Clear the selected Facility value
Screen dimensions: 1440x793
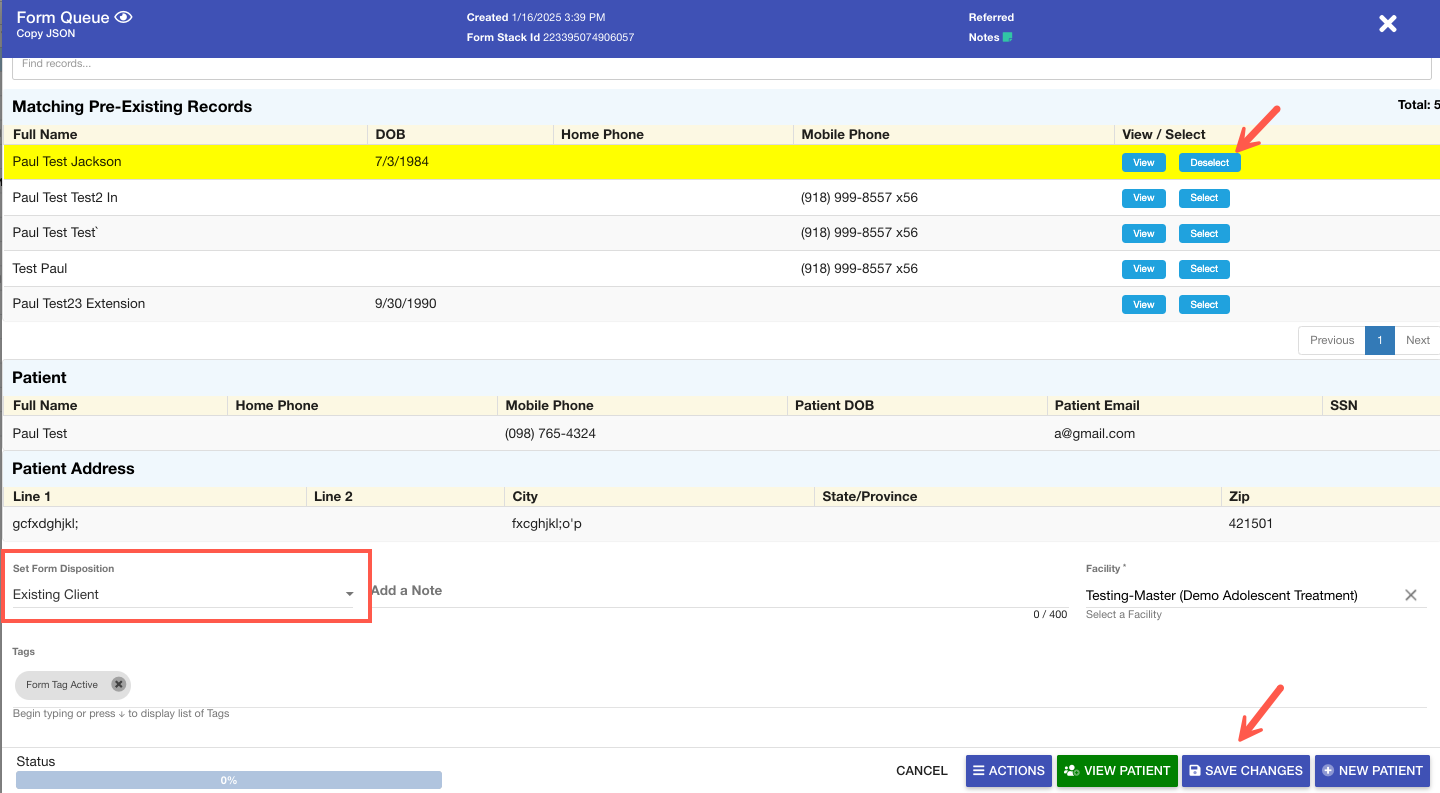coord(1410,595)
